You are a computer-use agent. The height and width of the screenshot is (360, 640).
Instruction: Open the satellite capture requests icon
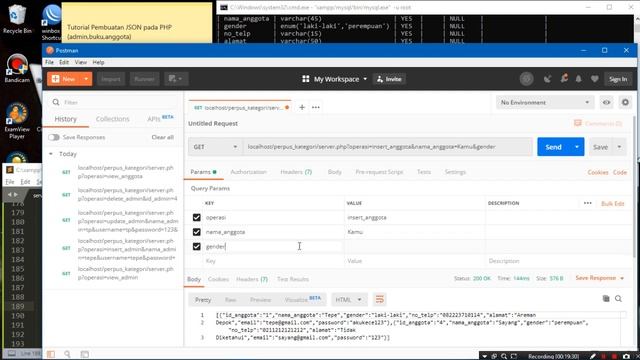547,79
